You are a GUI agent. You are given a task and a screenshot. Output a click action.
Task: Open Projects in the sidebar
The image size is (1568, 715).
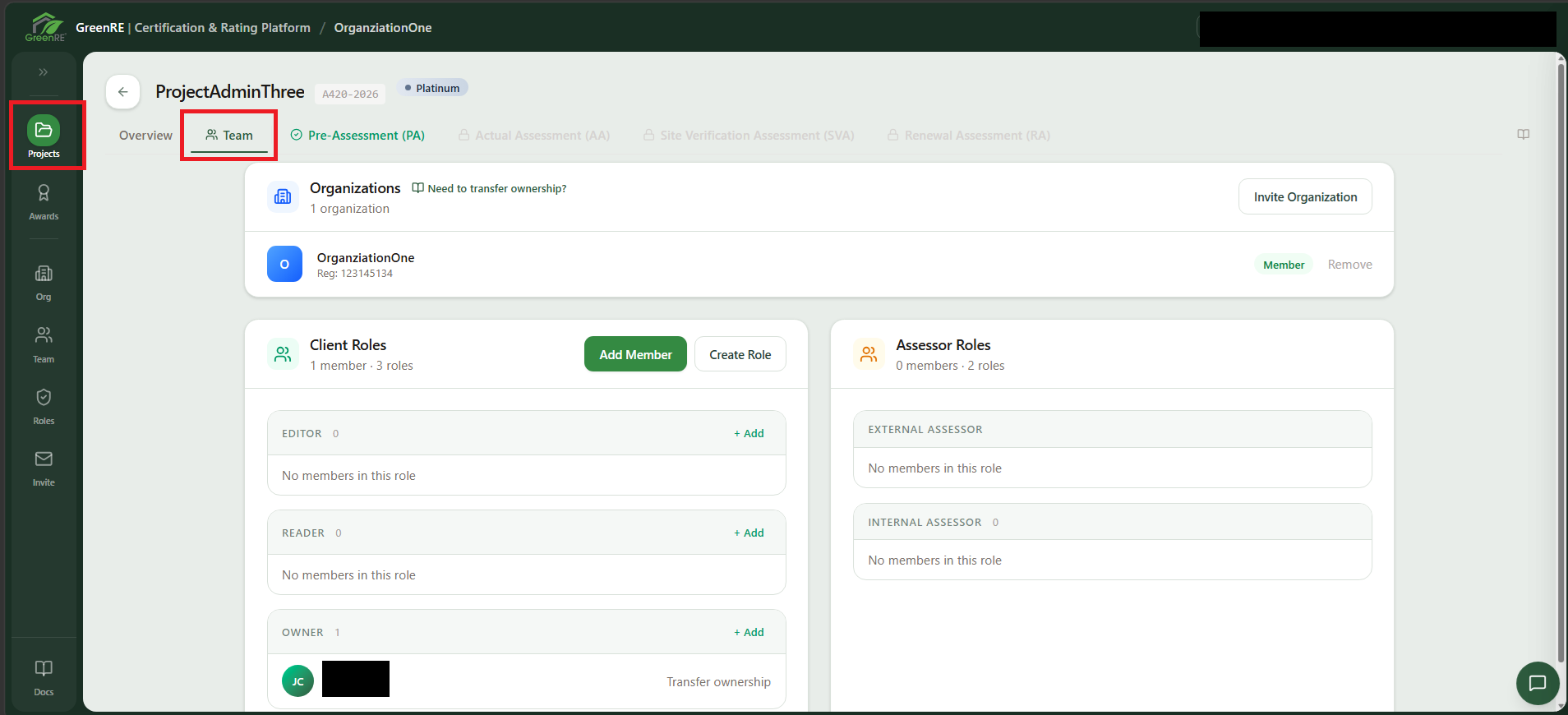[44, 136]
